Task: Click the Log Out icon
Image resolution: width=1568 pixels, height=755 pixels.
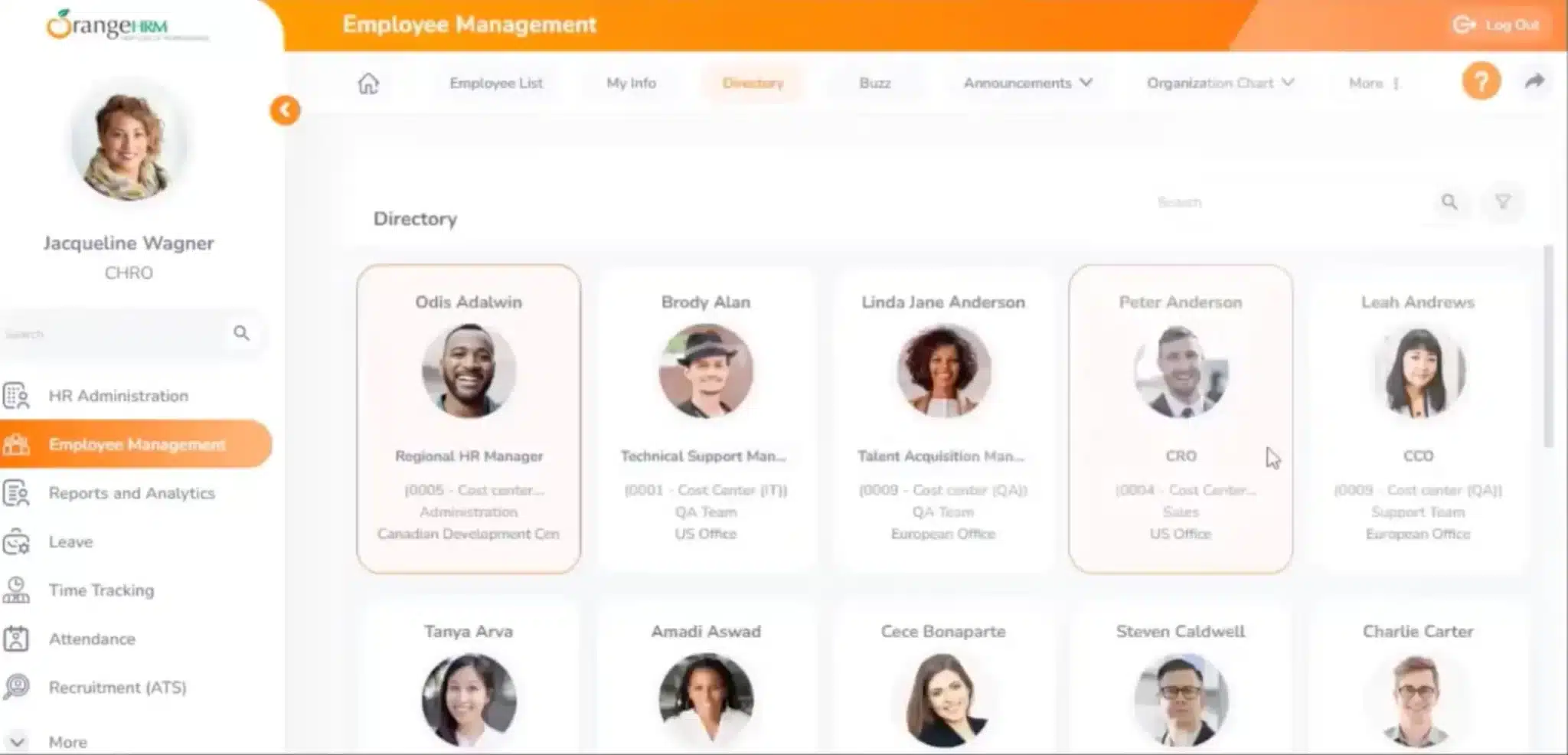Action: click(x=1463, y=25)
